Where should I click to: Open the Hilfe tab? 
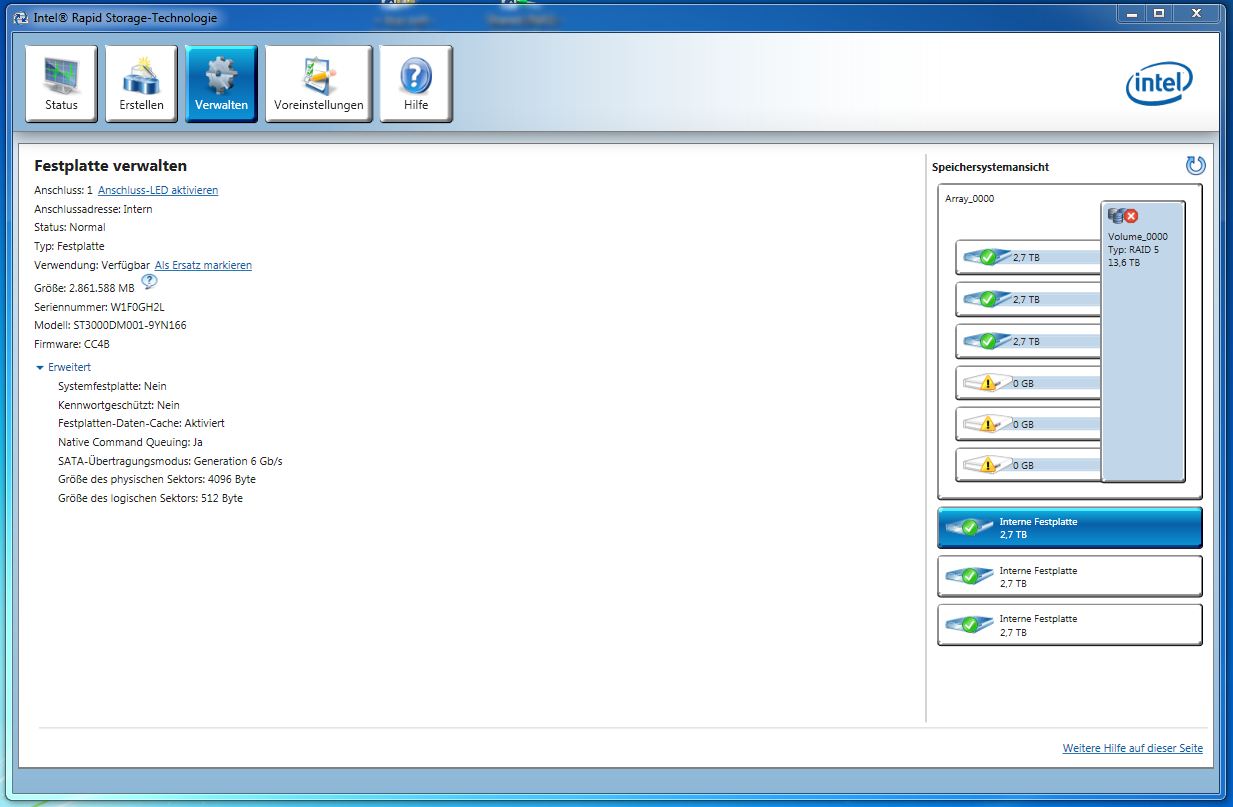click(416, 84)
